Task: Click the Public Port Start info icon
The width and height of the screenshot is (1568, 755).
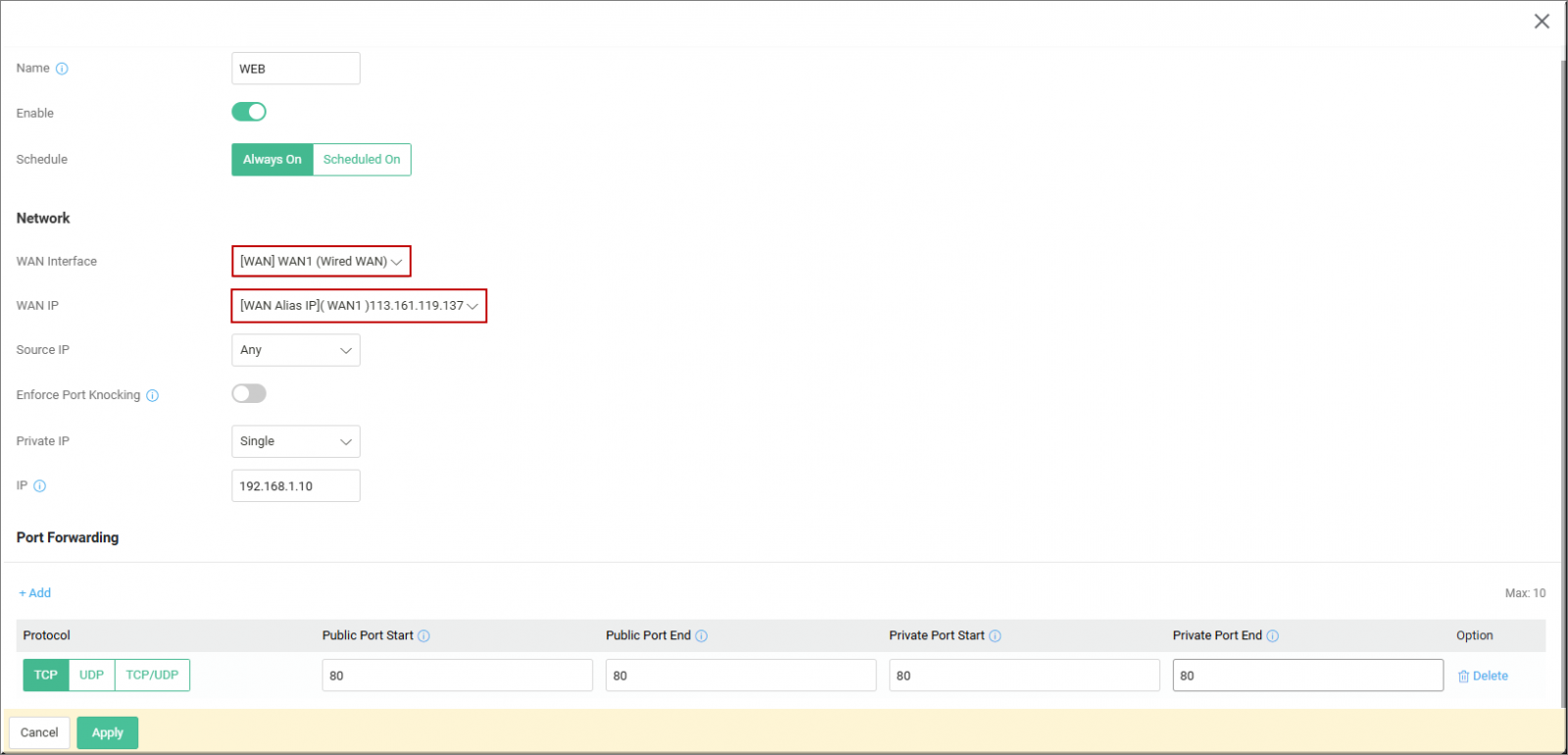Action: point(423,636)
